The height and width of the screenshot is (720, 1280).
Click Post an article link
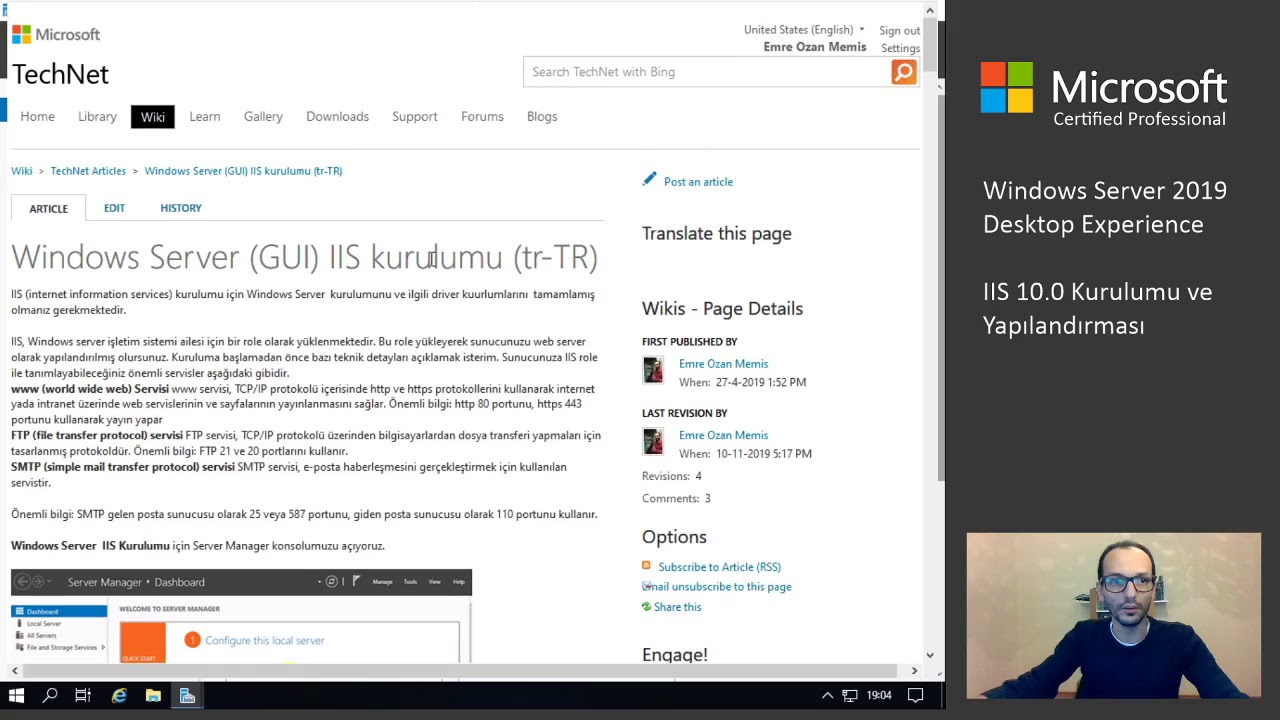coord(698,182)
